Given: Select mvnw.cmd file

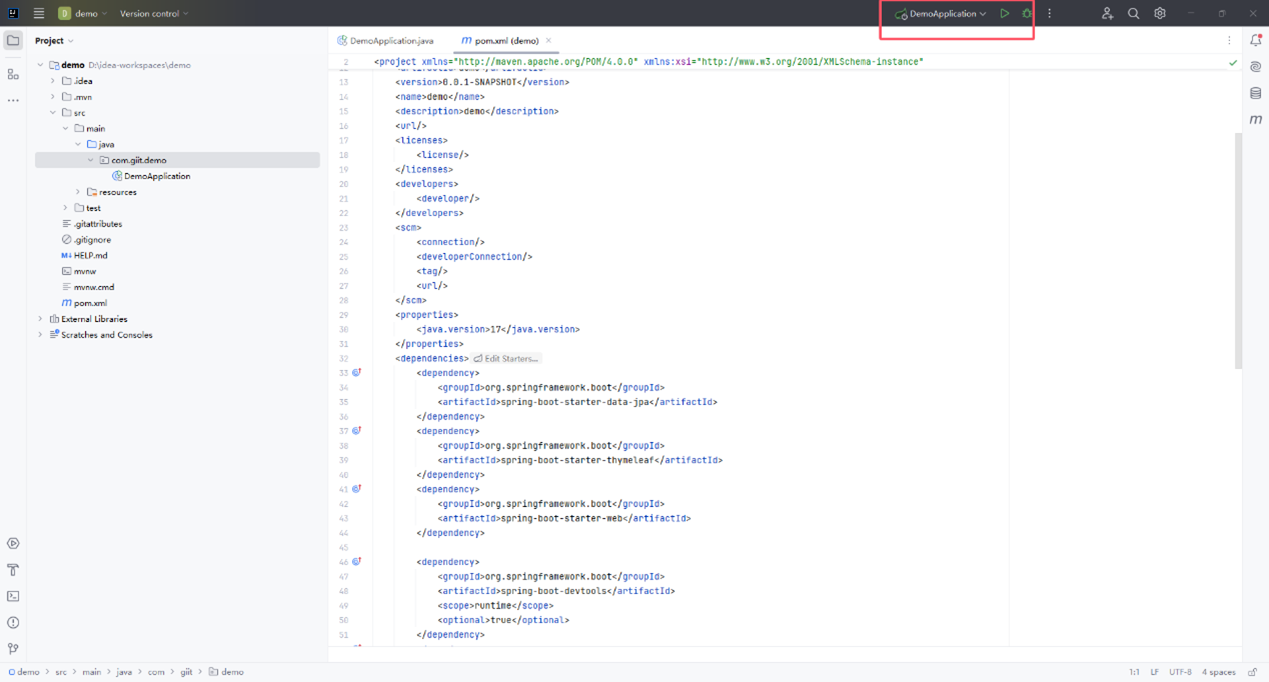Looking at the screenshot, I should (x=88, y=287).
